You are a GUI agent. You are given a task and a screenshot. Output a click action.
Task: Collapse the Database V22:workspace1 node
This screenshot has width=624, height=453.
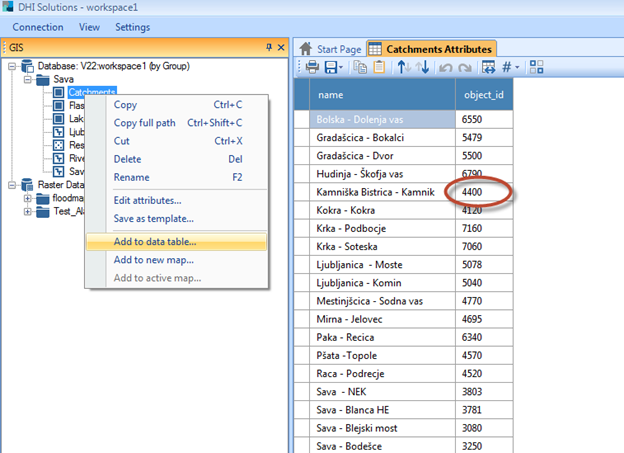(x=12, y=66)
